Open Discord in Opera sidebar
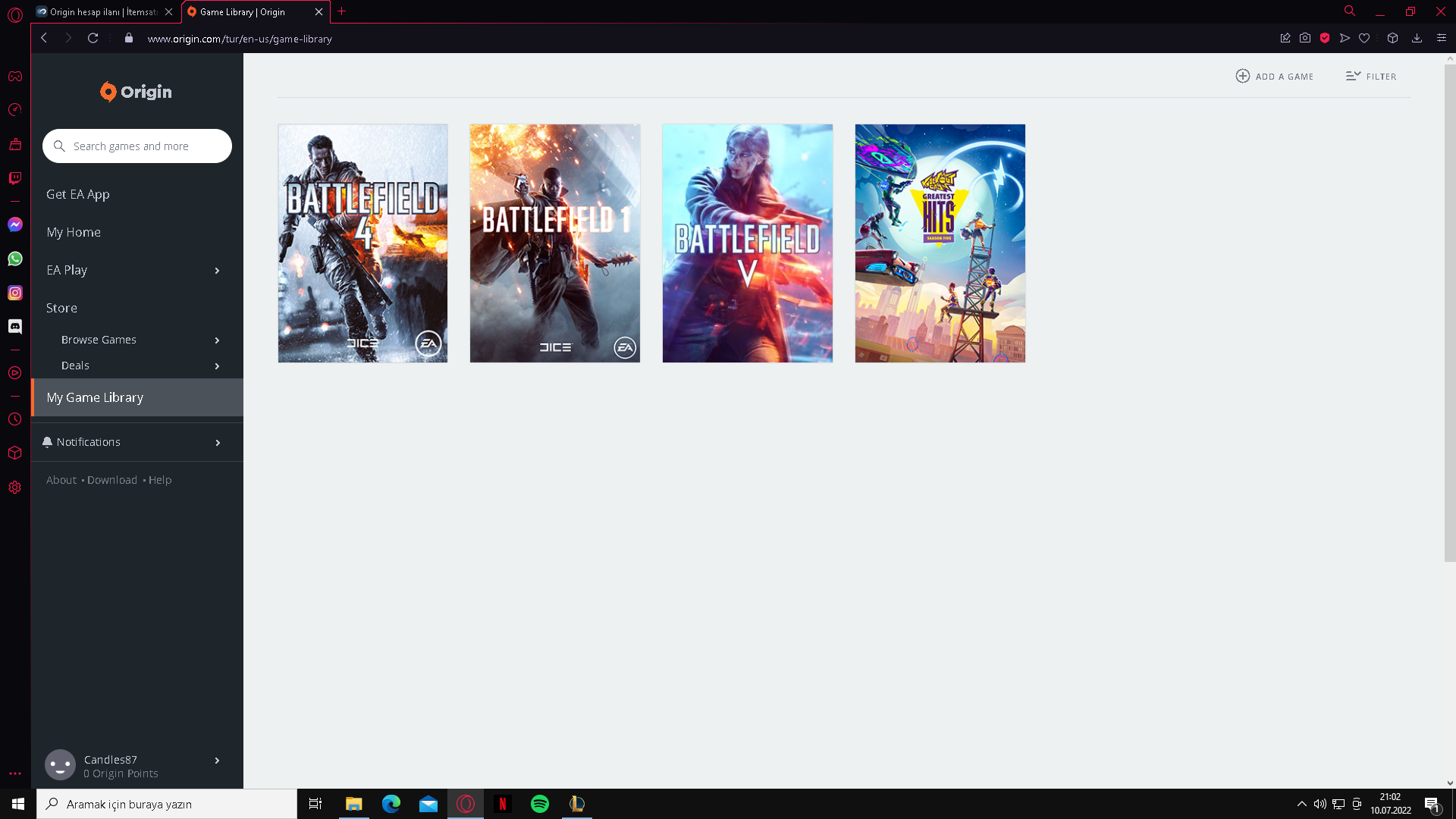 [x=15, y=326]
